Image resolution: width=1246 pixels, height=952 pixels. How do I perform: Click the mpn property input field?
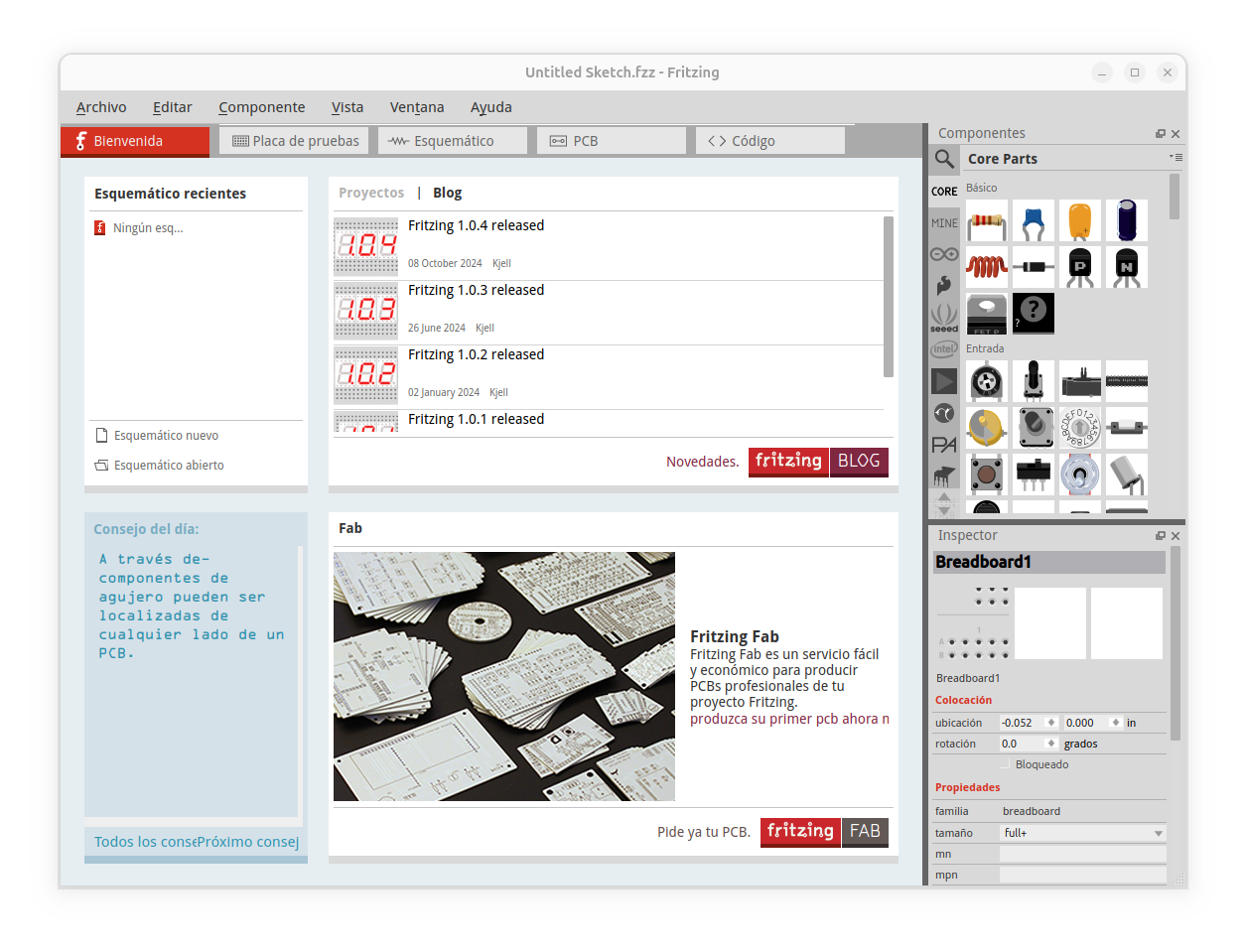tap(1082, 875)
